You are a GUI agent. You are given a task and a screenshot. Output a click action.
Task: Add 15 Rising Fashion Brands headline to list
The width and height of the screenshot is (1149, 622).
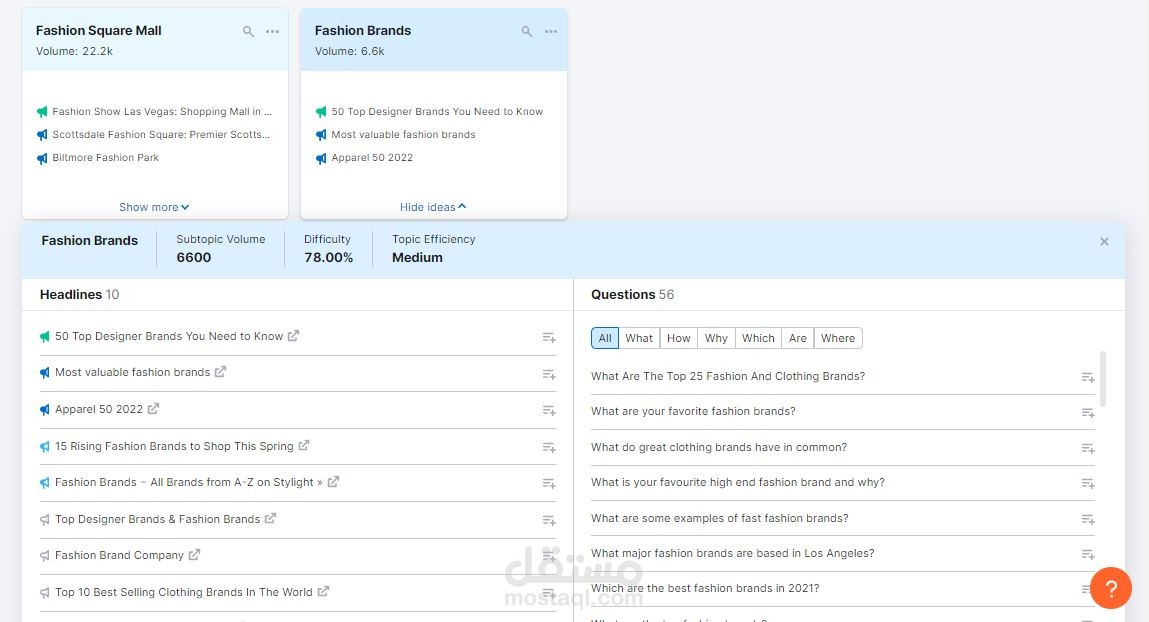(x=549, y=448)
